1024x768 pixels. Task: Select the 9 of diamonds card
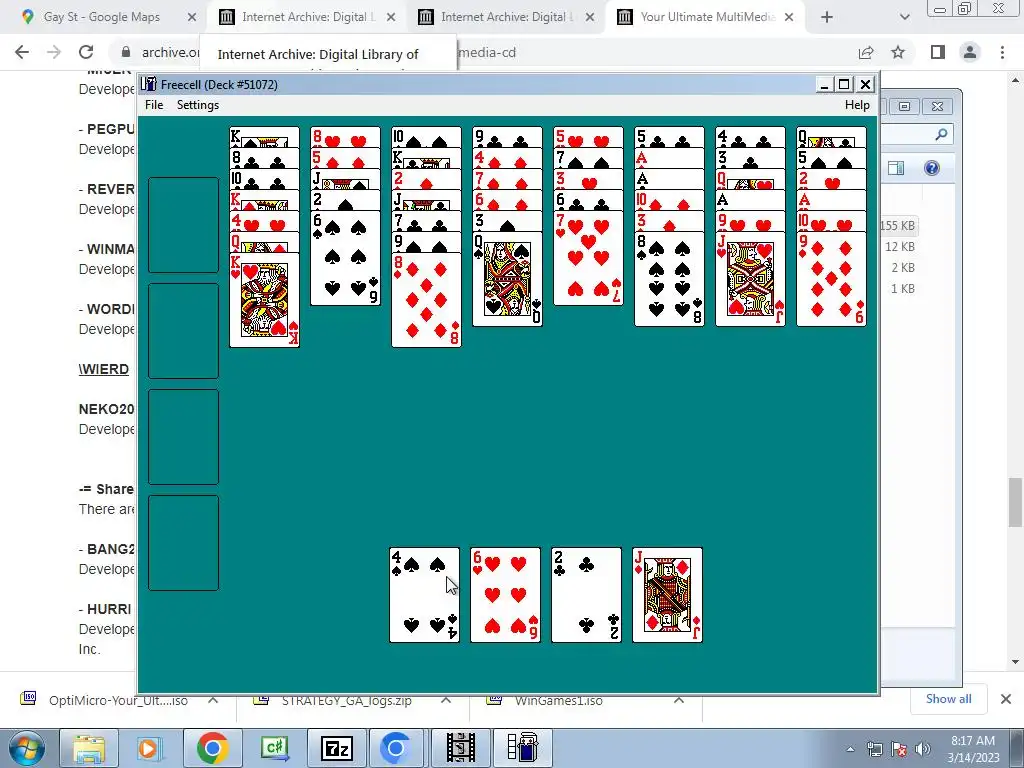(831, 279)
